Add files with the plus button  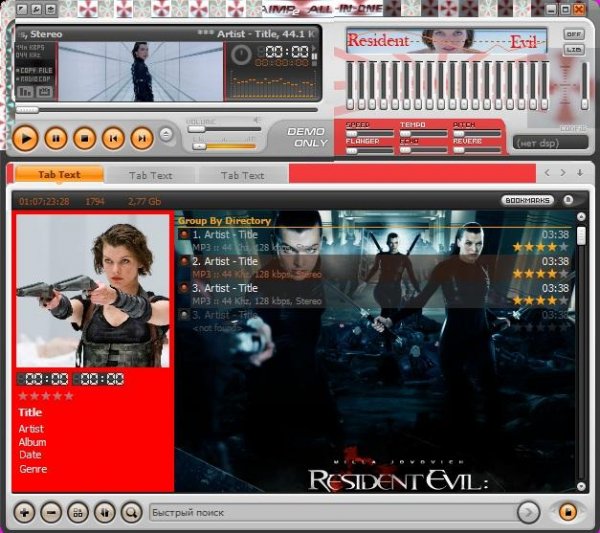pyautogui.click(x=24, y=512)
